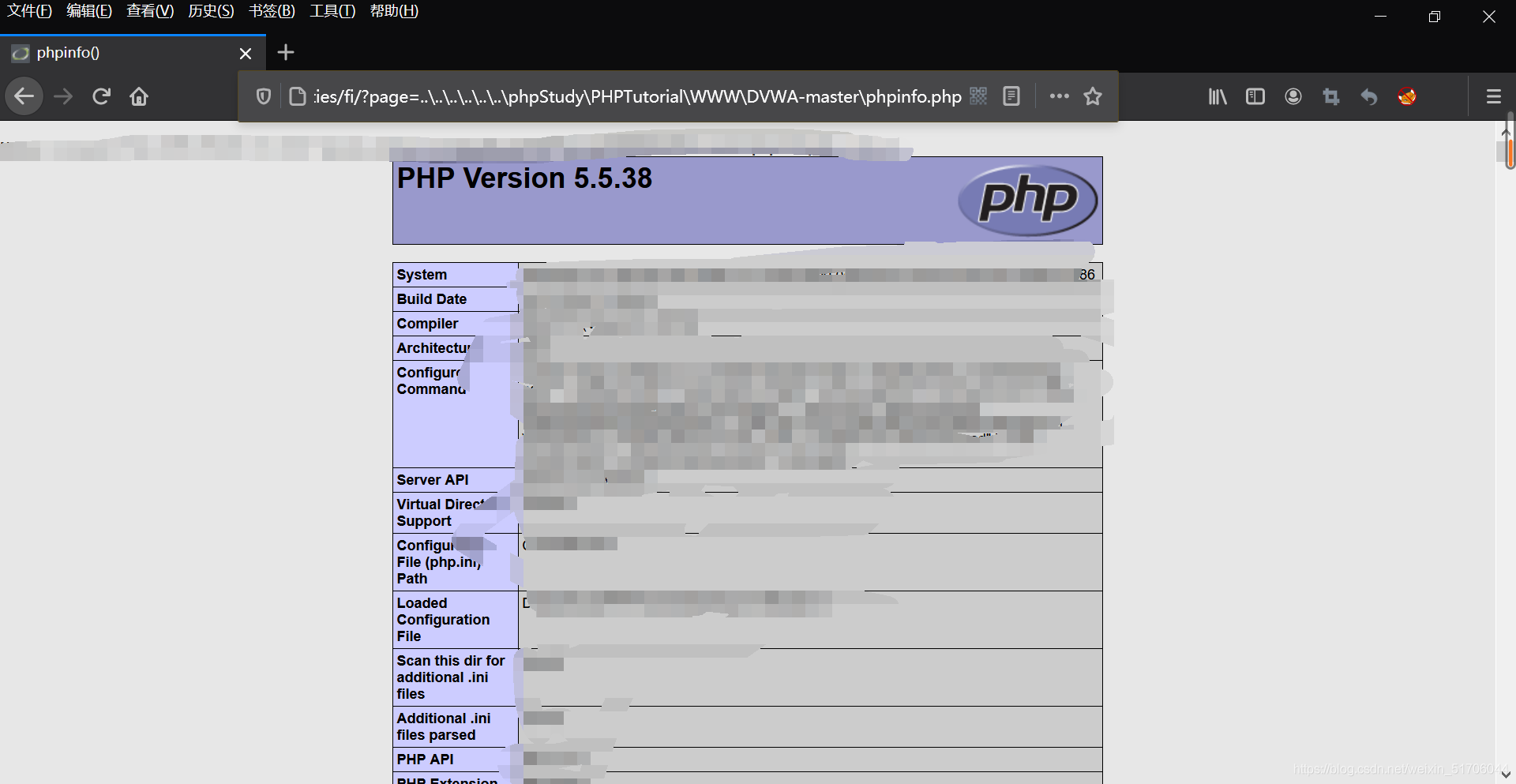The width and height of the screenshot is (1516, 784).
Task: Click the PHP logo image
Action: 1028,201
